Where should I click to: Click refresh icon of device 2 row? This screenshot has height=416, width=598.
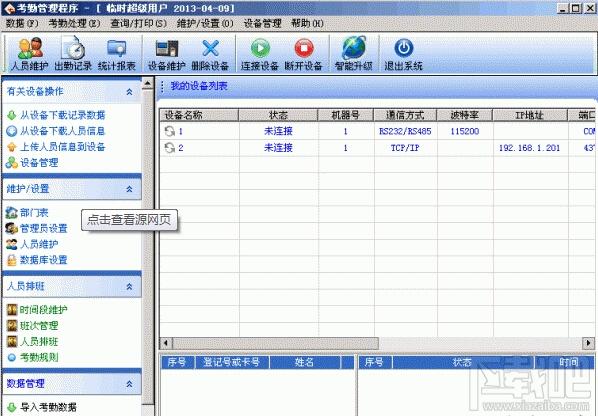point(169,148)
